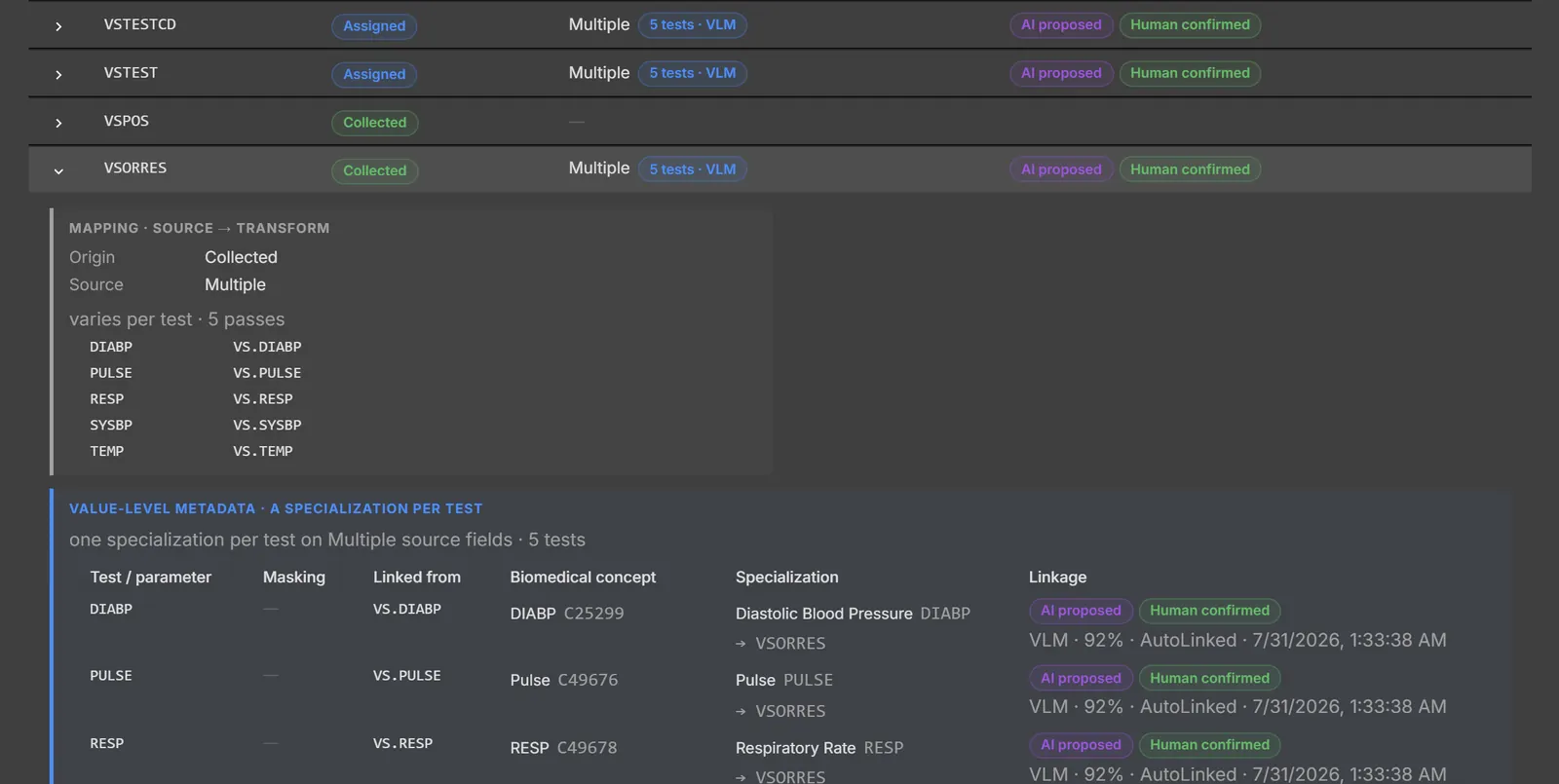Click the Masking column header

point(294,578)
